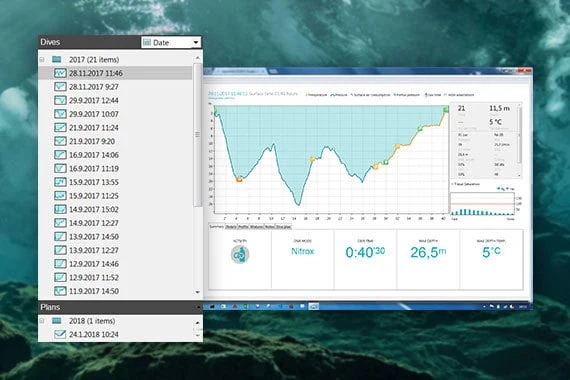Click the profile icon of dive 14.9.2017 15:02
Image resolution: width=570 pixels, height=380 pixels.
coord(60,209)
